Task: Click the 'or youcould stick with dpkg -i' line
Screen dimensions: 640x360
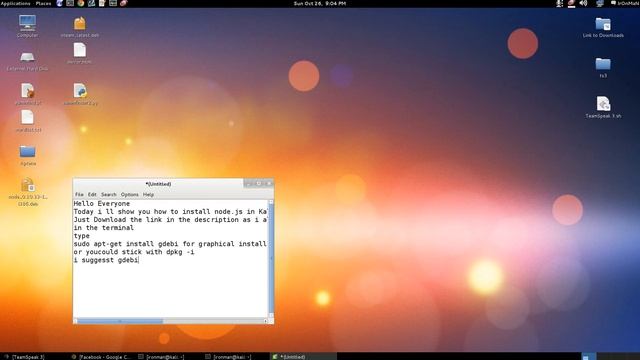Action: (134, 252)
